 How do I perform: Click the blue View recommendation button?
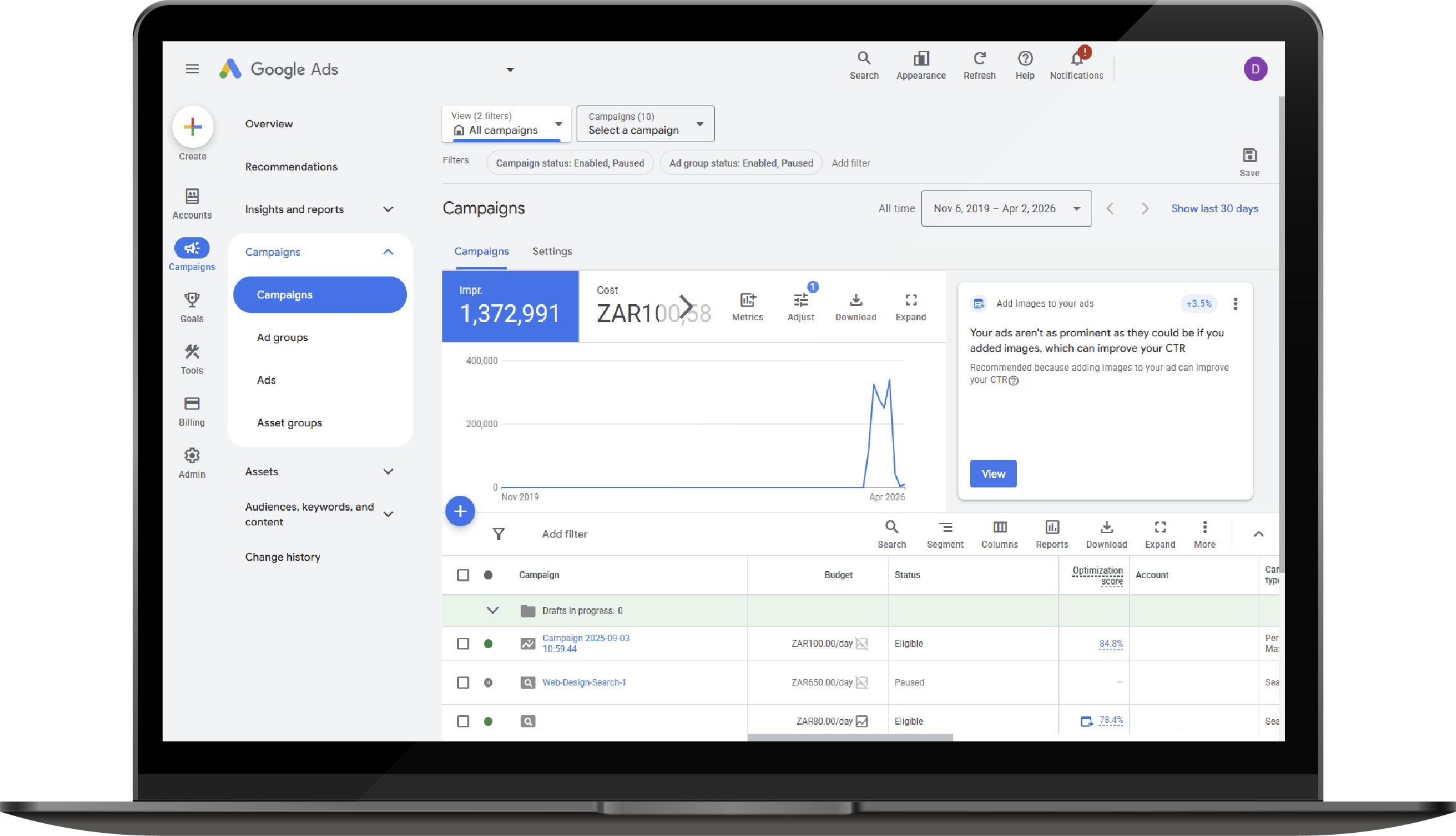point(993,473)
